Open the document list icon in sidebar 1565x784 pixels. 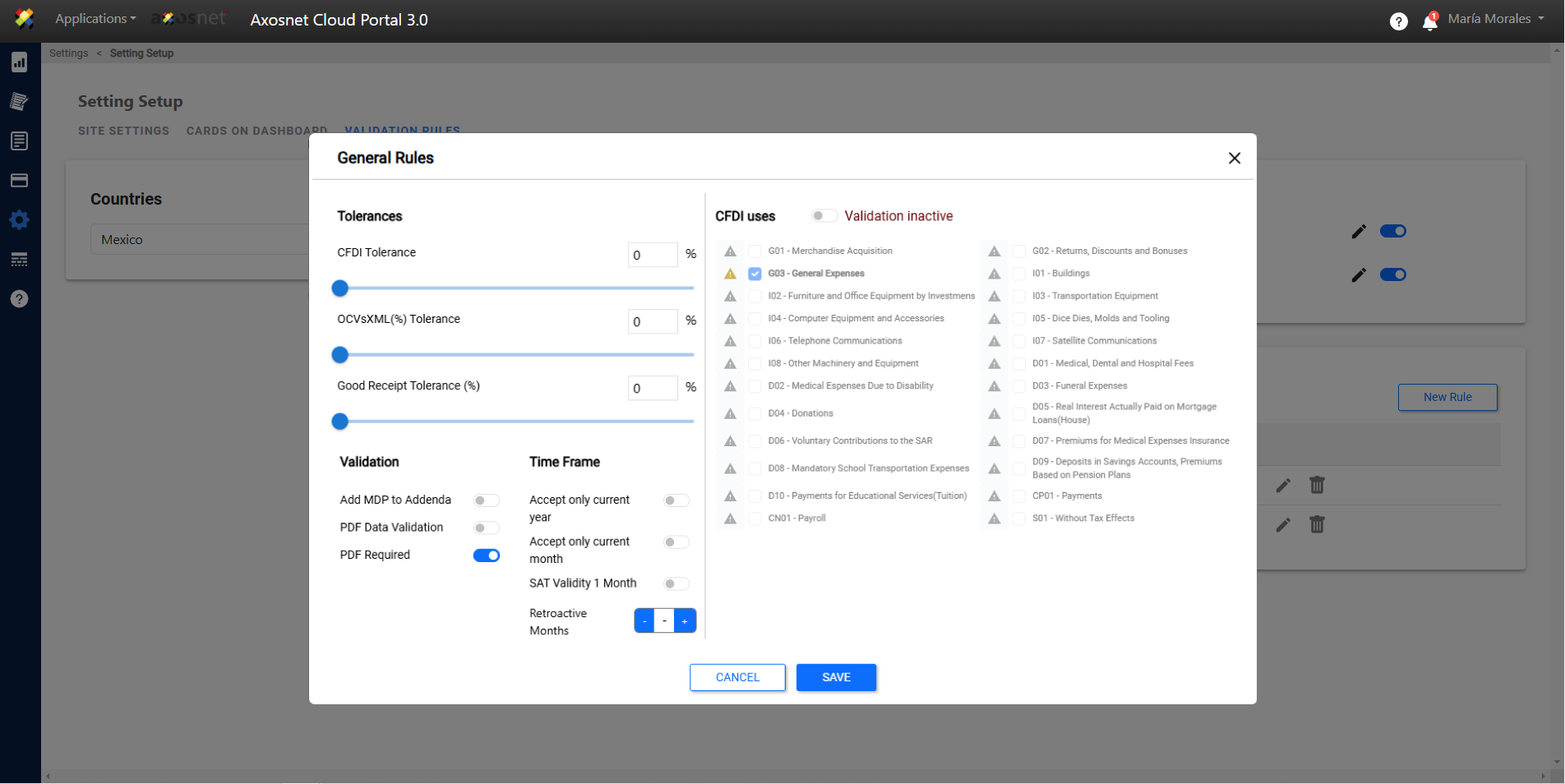click(x=20, y=141)
